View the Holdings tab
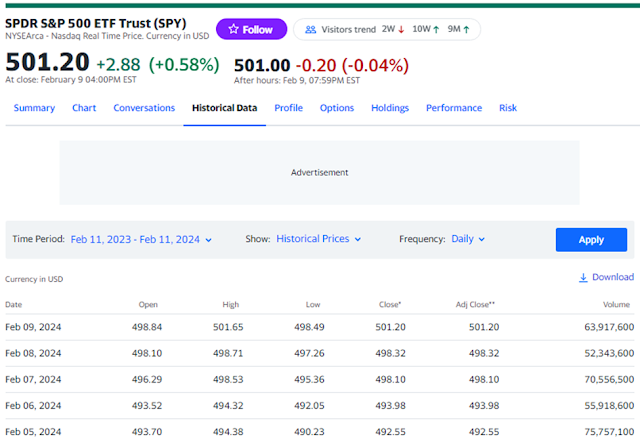 point(390,108)
